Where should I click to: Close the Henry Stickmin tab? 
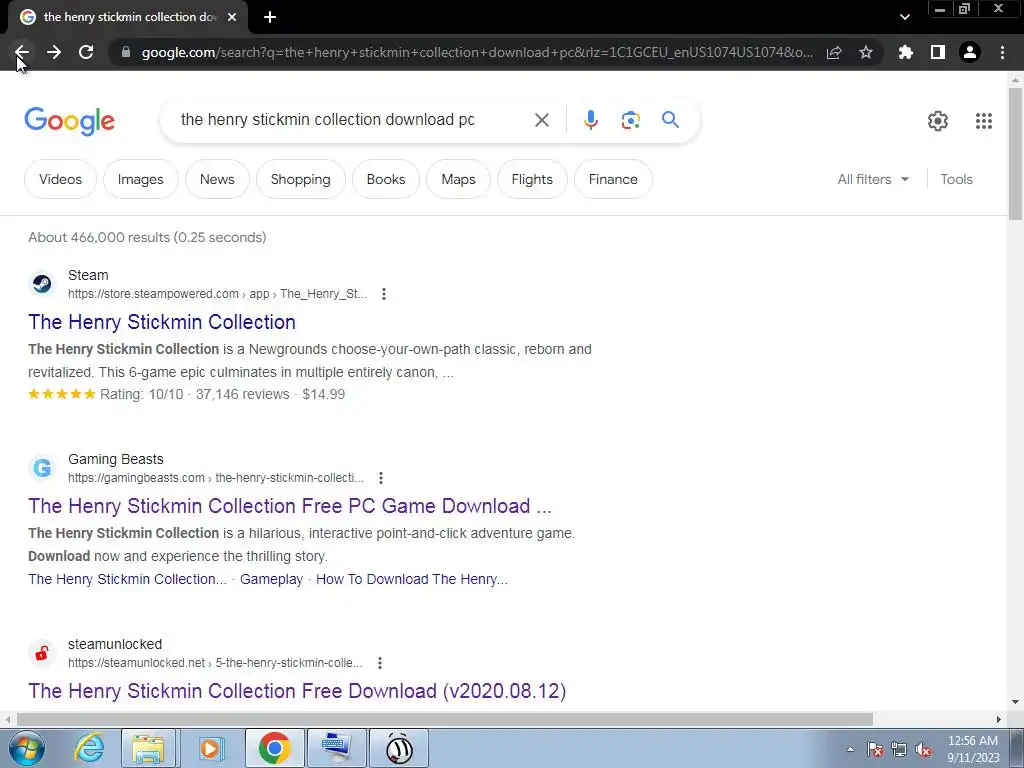232,17
